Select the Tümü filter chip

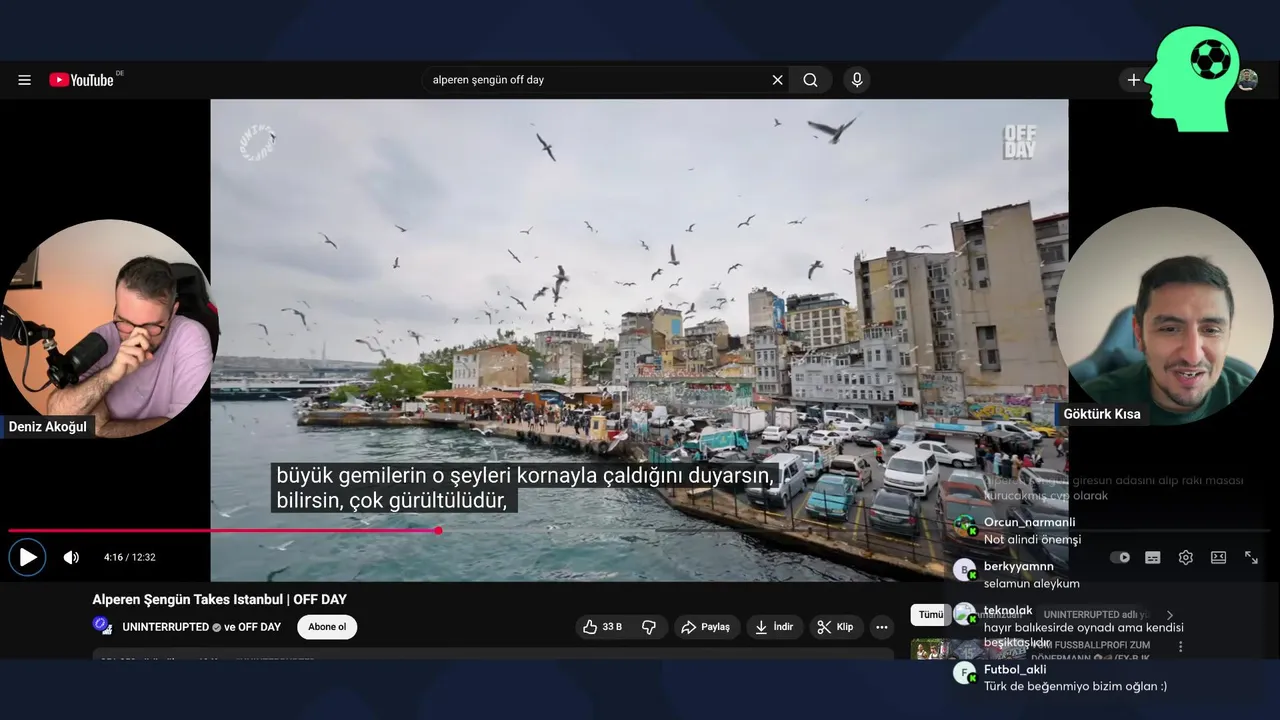click(x=931, y=615)
